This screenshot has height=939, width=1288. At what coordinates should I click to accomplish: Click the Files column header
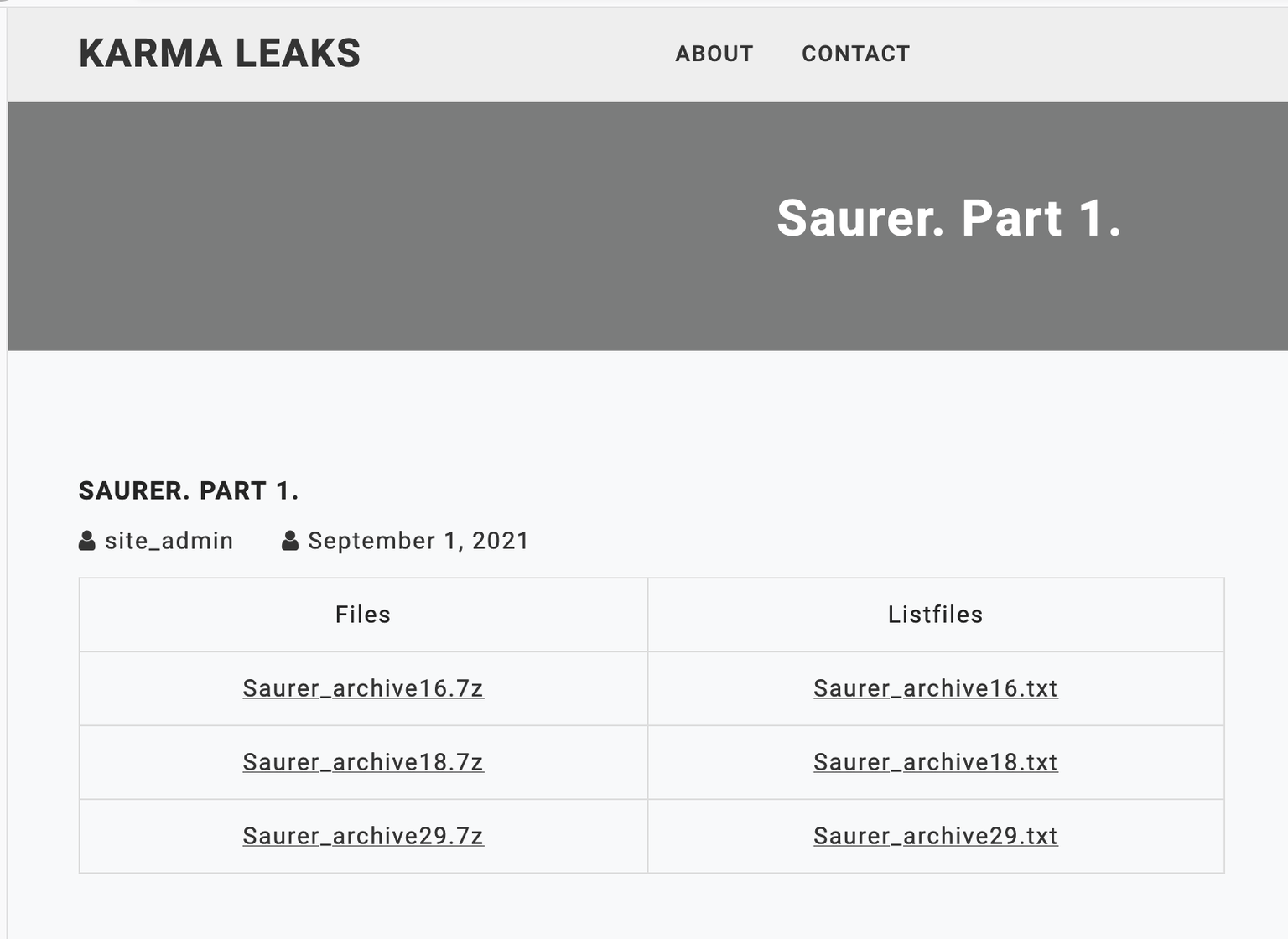pos(363,615)
